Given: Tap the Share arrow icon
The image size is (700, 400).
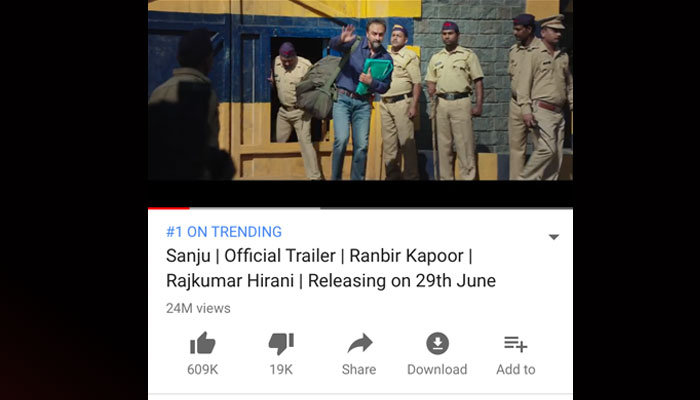Looking at the screenshot, I should pyautogui.click(x=359, y=343).
